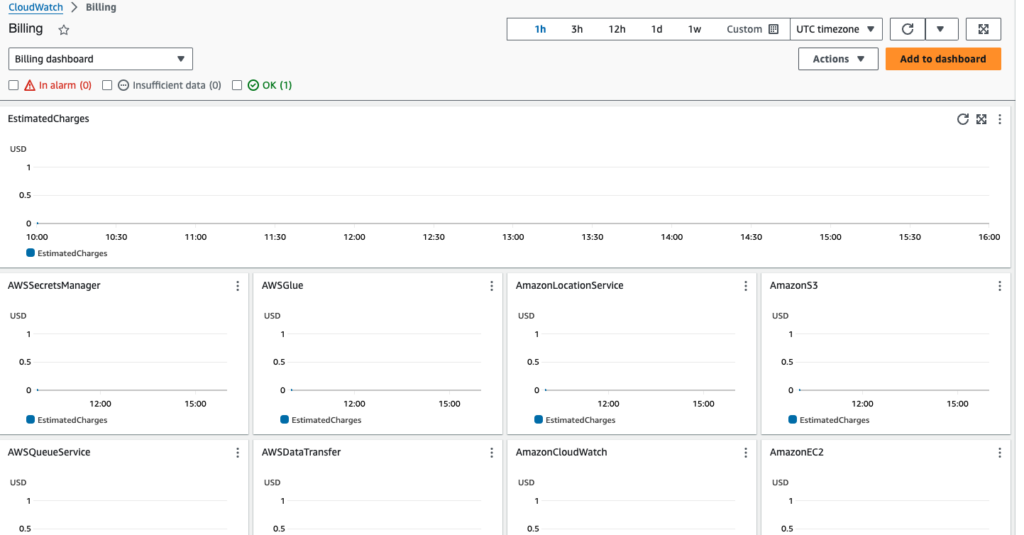Open AmazonCloudWatch widget options menu
The width and height of the screenshot is (1024, 535).
coord(746,453)
